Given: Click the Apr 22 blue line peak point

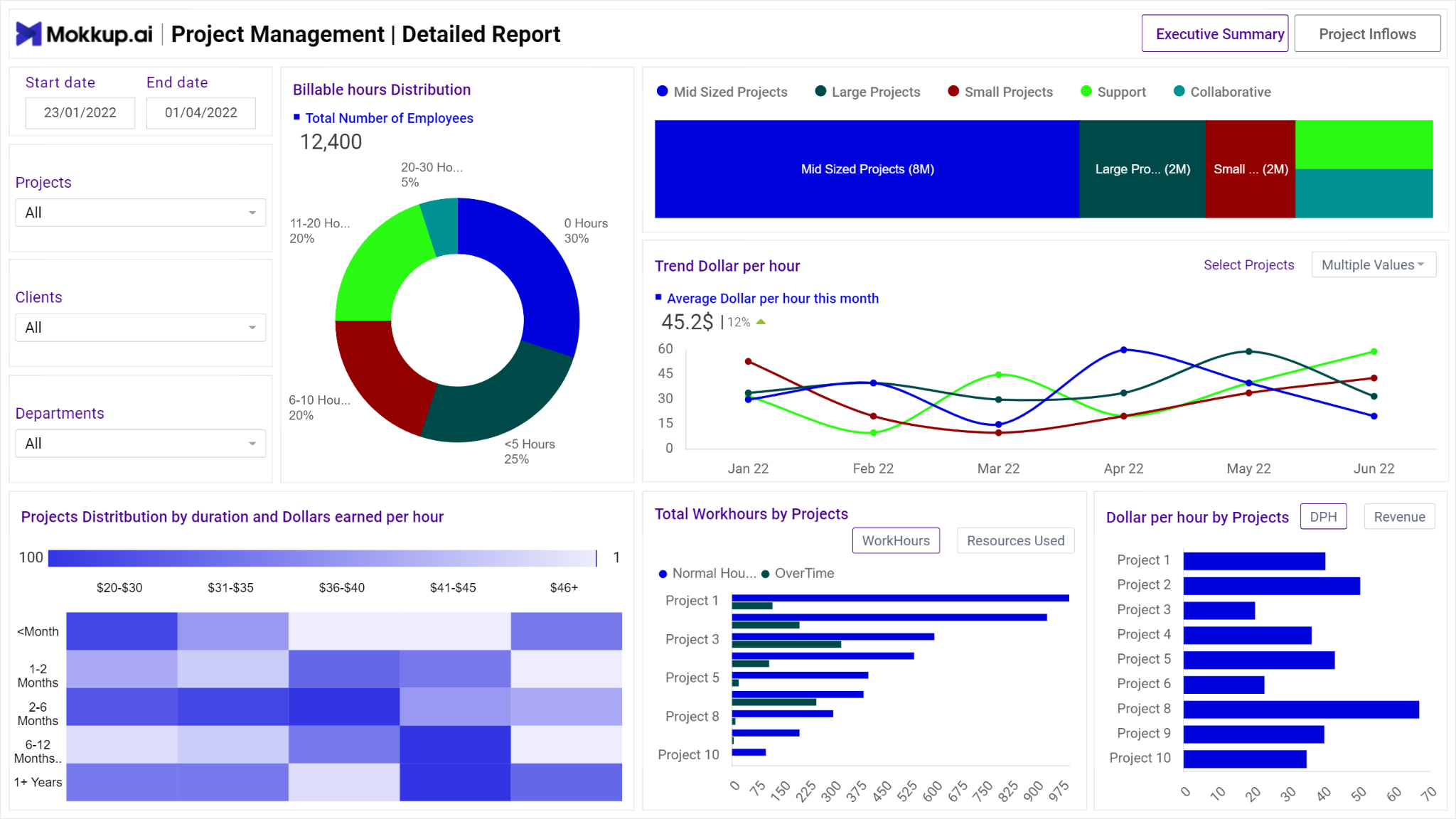Looking at the screenshot, I should [1123, 350].
